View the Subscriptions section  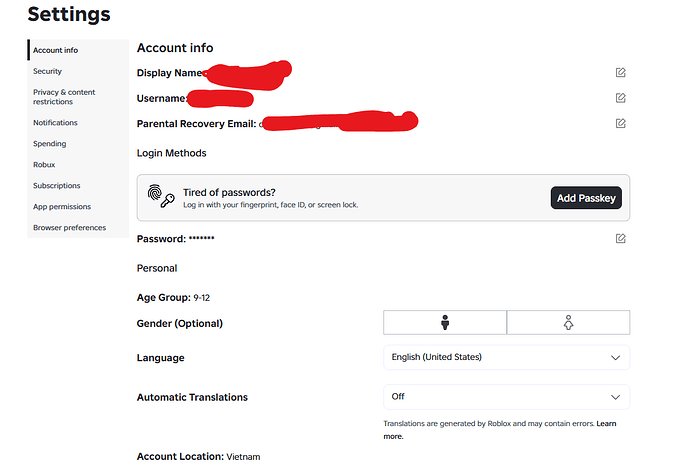pos(56,186)
